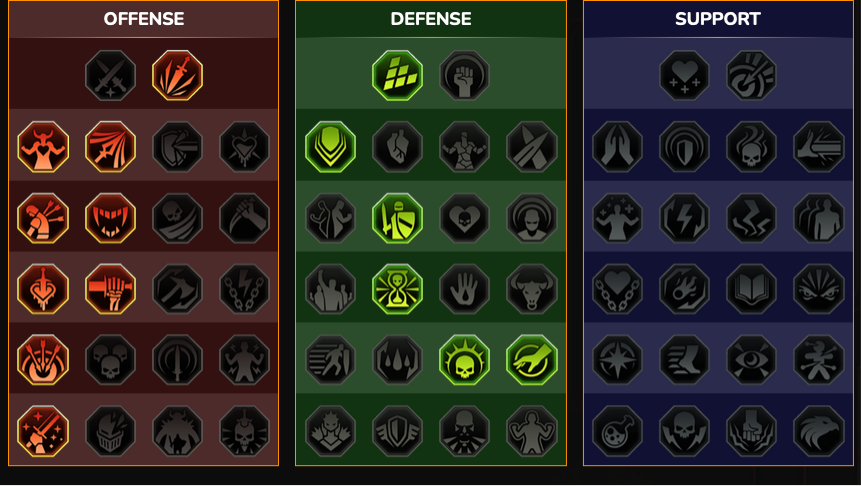This screenshot has height=486, width=861.
Task: Select the potion flask Support mastery
Action: [x=617, y=431]
